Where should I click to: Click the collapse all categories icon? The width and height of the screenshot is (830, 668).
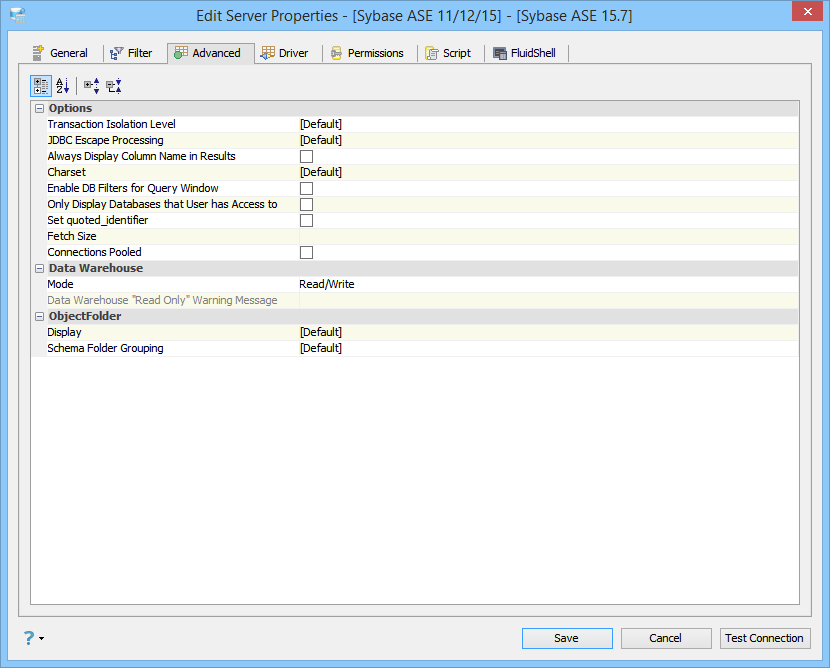114,86
